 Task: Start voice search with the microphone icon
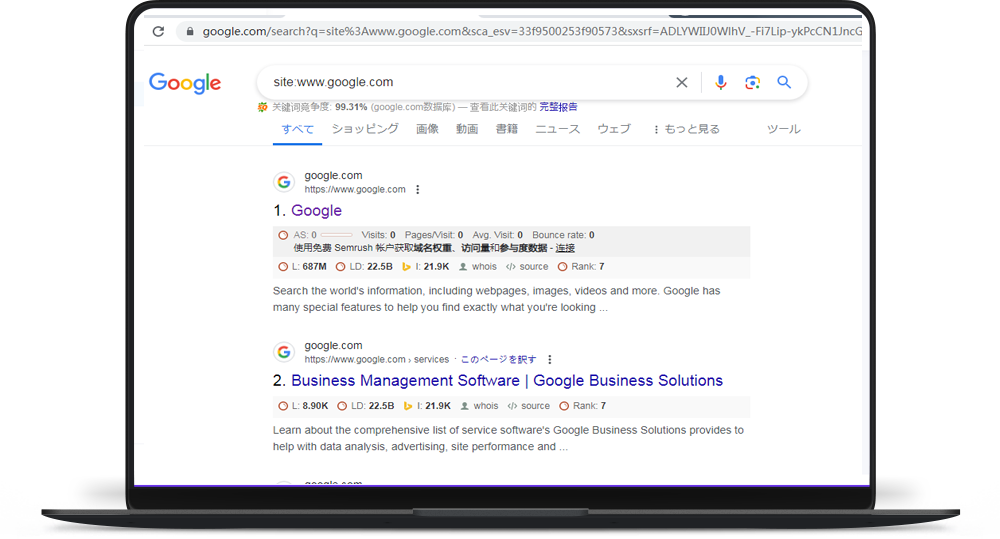[721, 82]
